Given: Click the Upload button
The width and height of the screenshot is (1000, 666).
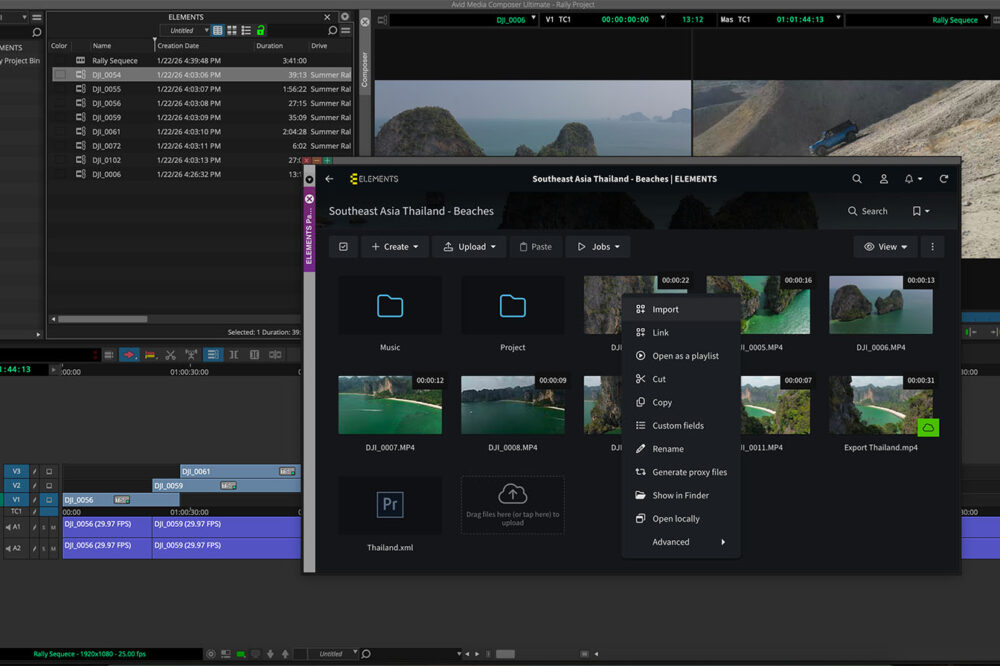Looking at the screenshot, I should (x=470, y=247).
